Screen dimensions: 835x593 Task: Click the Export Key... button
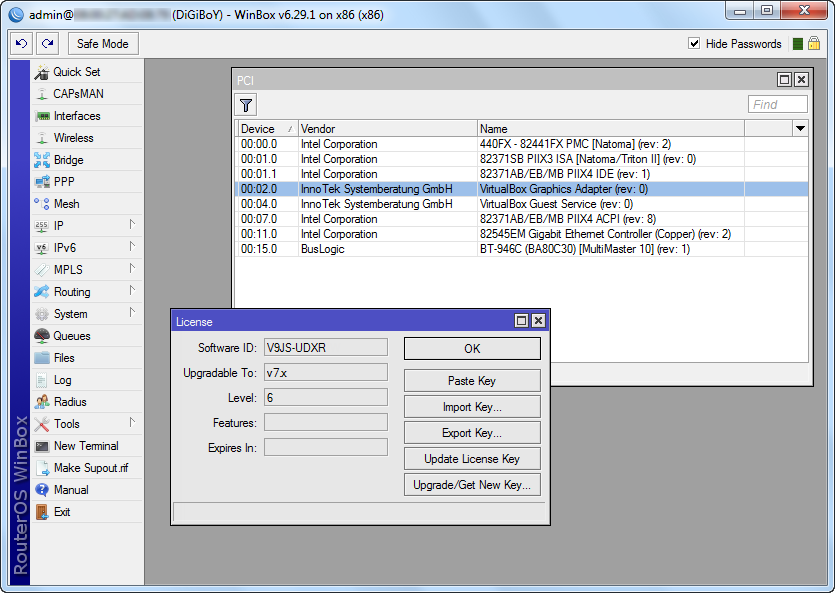[472, 433]
